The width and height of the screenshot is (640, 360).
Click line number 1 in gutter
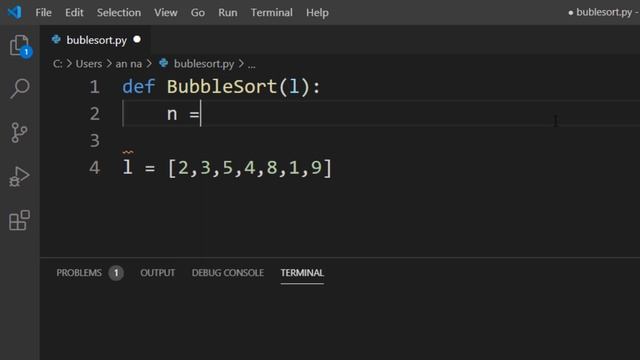[x=95, y=87]
